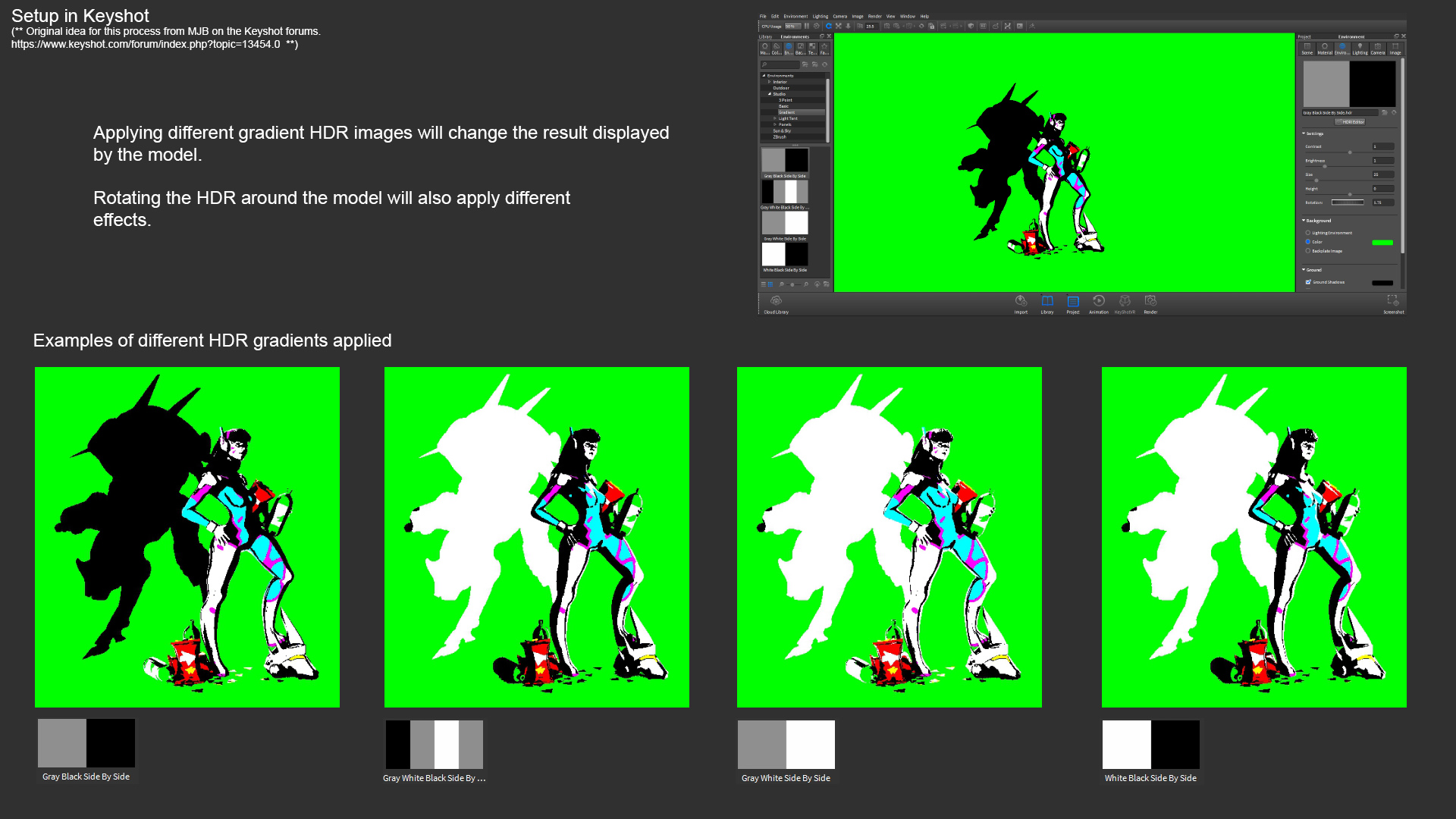The width and height of the screenshot is (1456, 819).
Task: Click the field of view value box
Action: [872, 26]
